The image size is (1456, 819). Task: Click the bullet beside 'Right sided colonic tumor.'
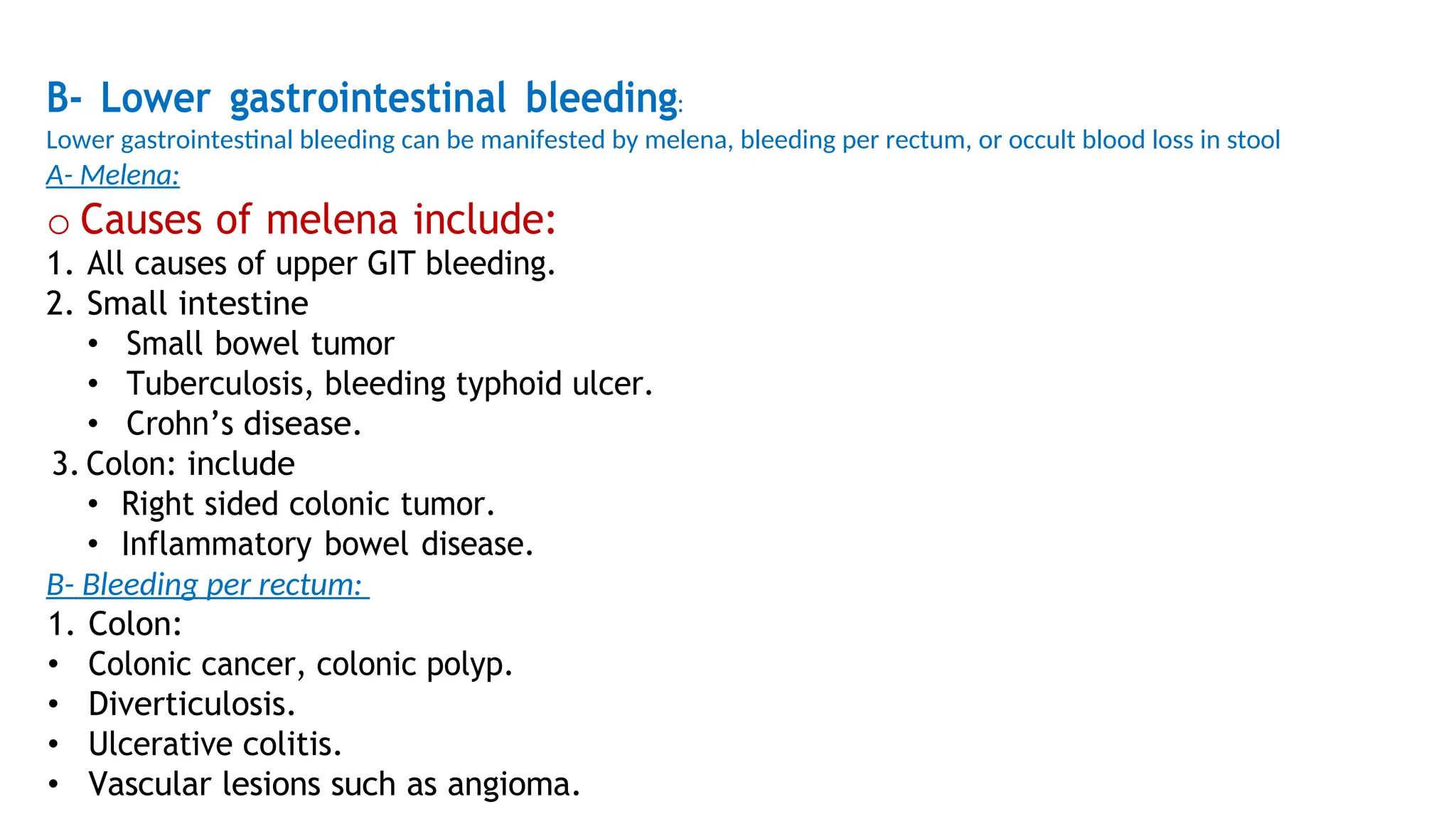click(x=93, y=505)
